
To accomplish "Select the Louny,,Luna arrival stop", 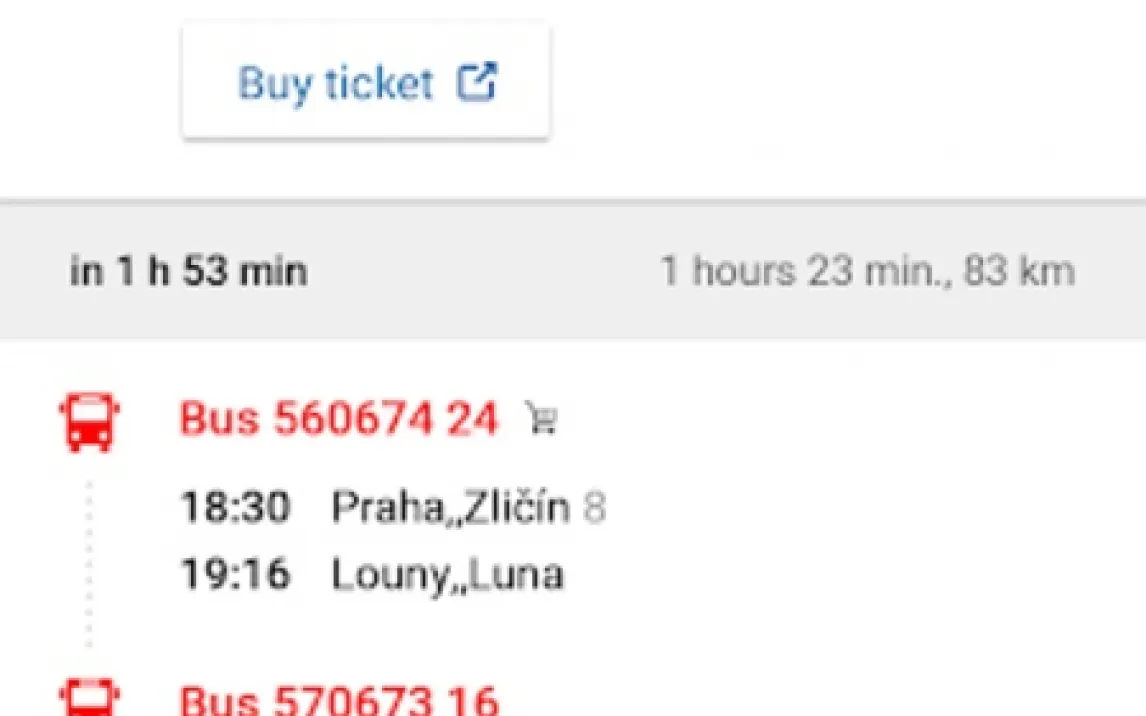I will point(447,574).
